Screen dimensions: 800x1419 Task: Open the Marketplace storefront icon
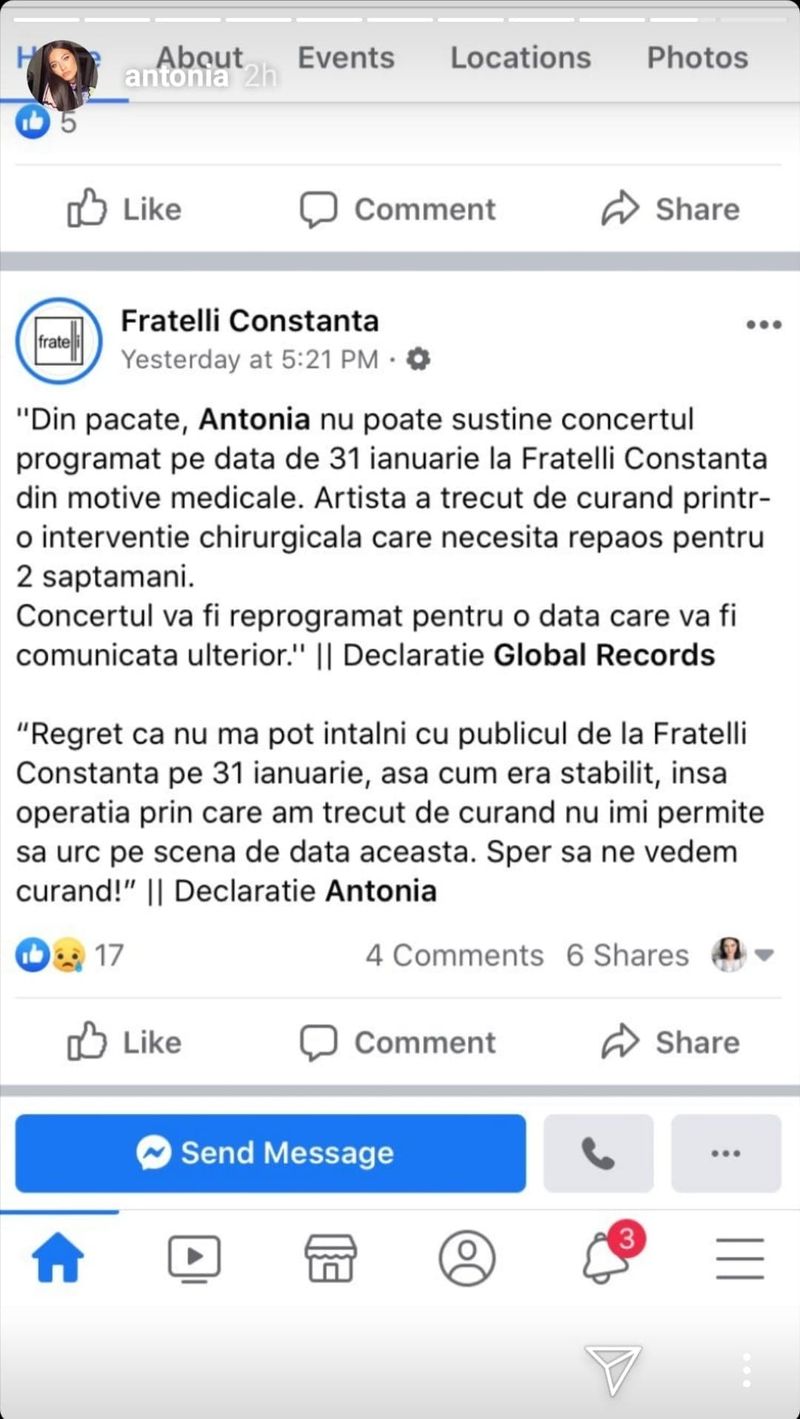330,1257
